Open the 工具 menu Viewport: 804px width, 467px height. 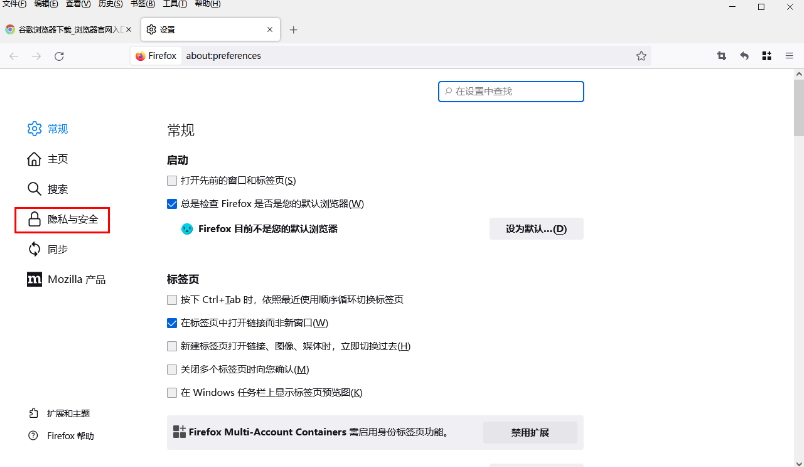tap(175, 4)
